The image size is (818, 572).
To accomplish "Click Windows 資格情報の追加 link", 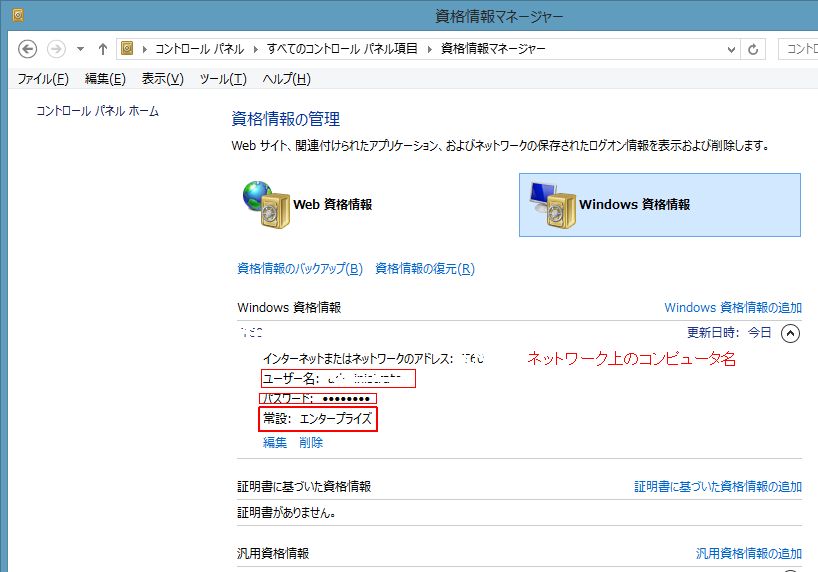I will tap(732, 308).
